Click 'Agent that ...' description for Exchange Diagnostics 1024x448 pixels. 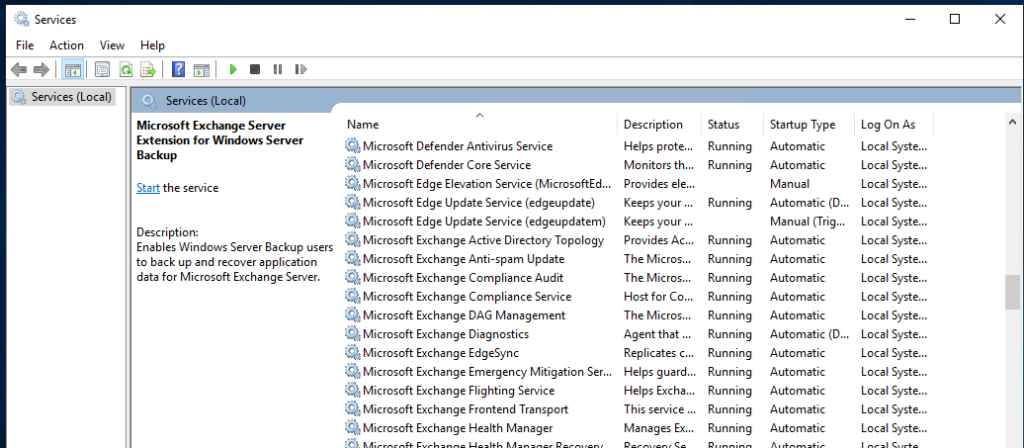click(x=657, y=334)
